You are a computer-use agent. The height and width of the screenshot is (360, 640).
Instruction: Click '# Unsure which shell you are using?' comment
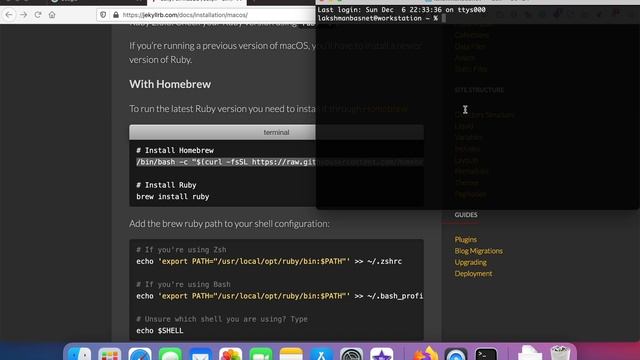(x=222, y=319)
